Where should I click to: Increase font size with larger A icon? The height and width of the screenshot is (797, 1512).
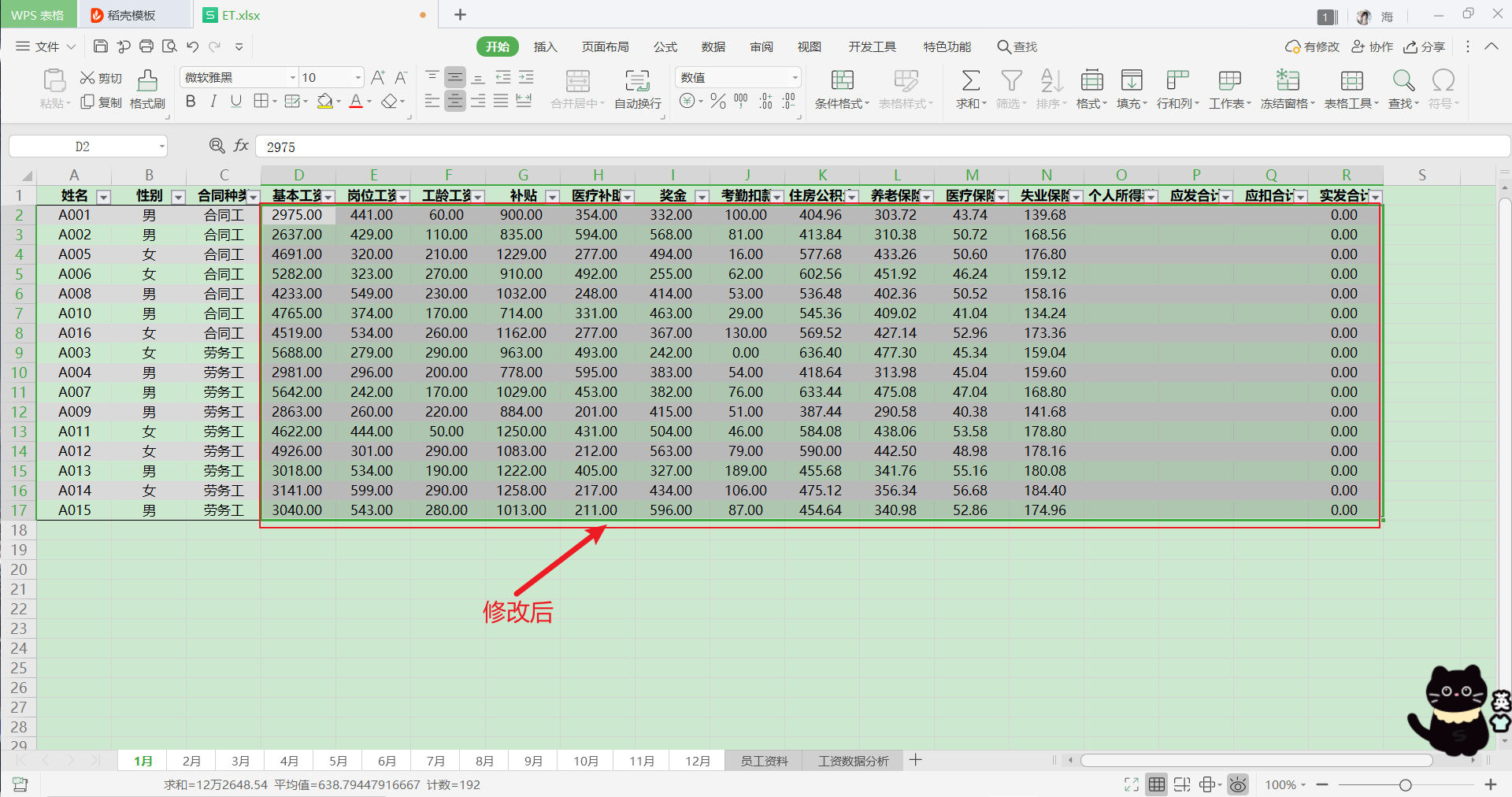coord(378,77)
